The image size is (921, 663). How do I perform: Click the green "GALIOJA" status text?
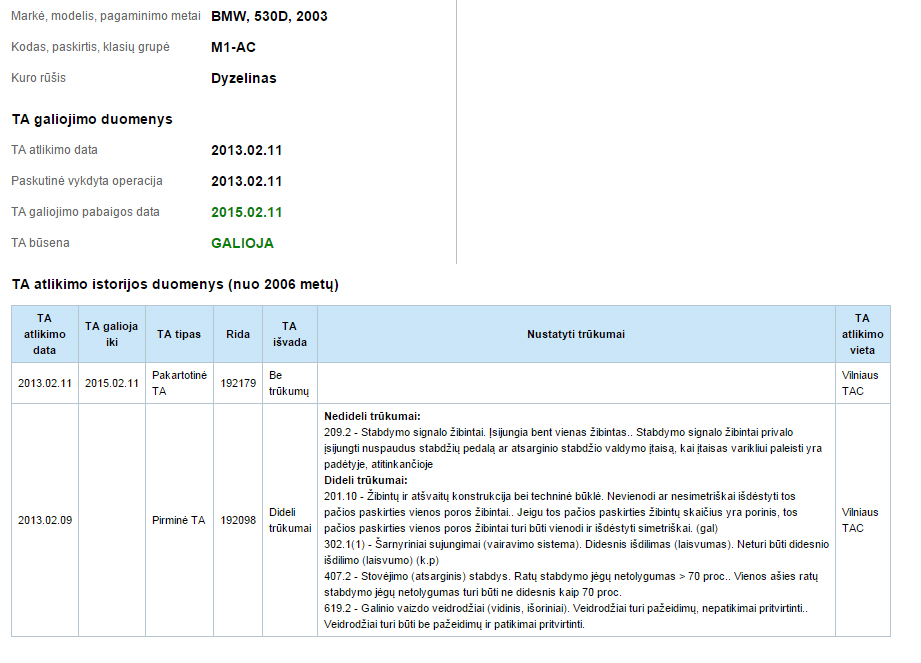(242, 243)
